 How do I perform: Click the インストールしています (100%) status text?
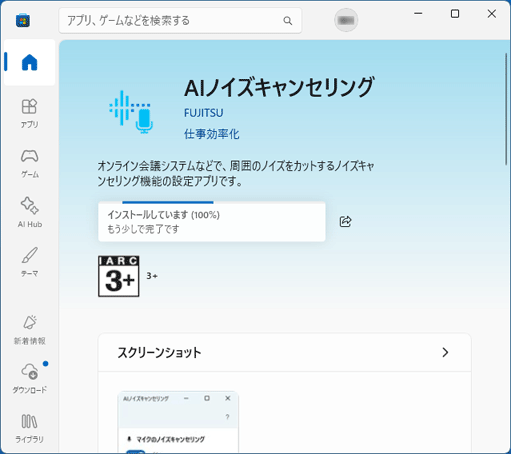click(163, 215)
